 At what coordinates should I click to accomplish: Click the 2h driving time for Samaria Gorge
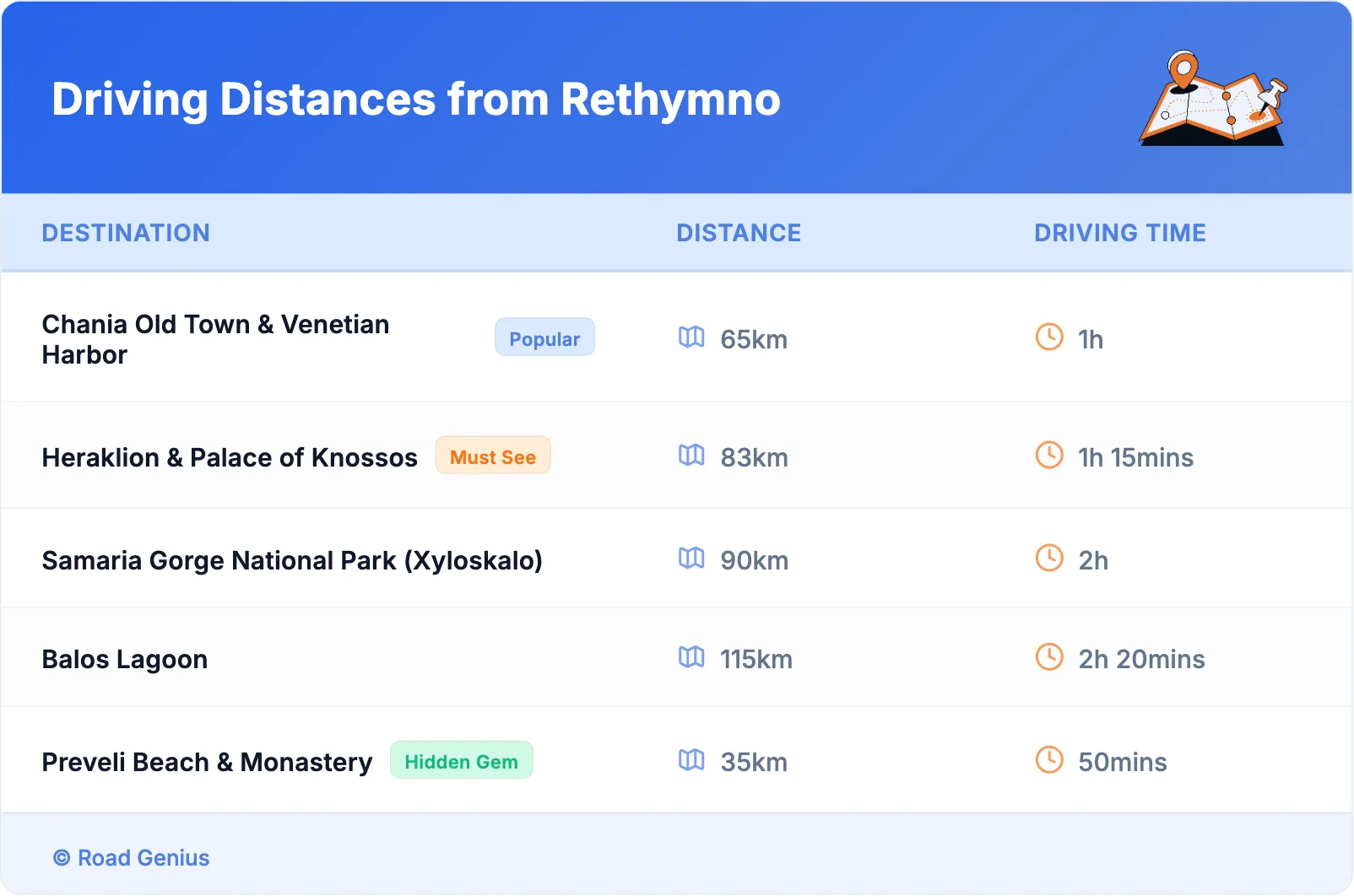[1093, 560]
